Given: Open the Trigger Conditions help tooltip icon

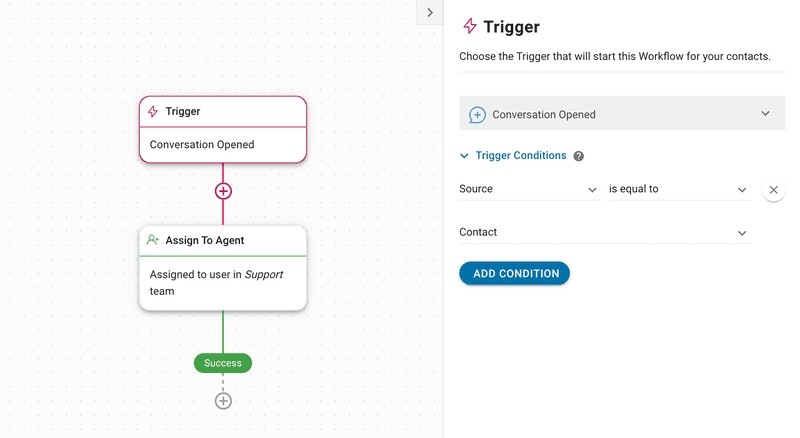Looking at the screenshot, I should (x=578, y=156).
